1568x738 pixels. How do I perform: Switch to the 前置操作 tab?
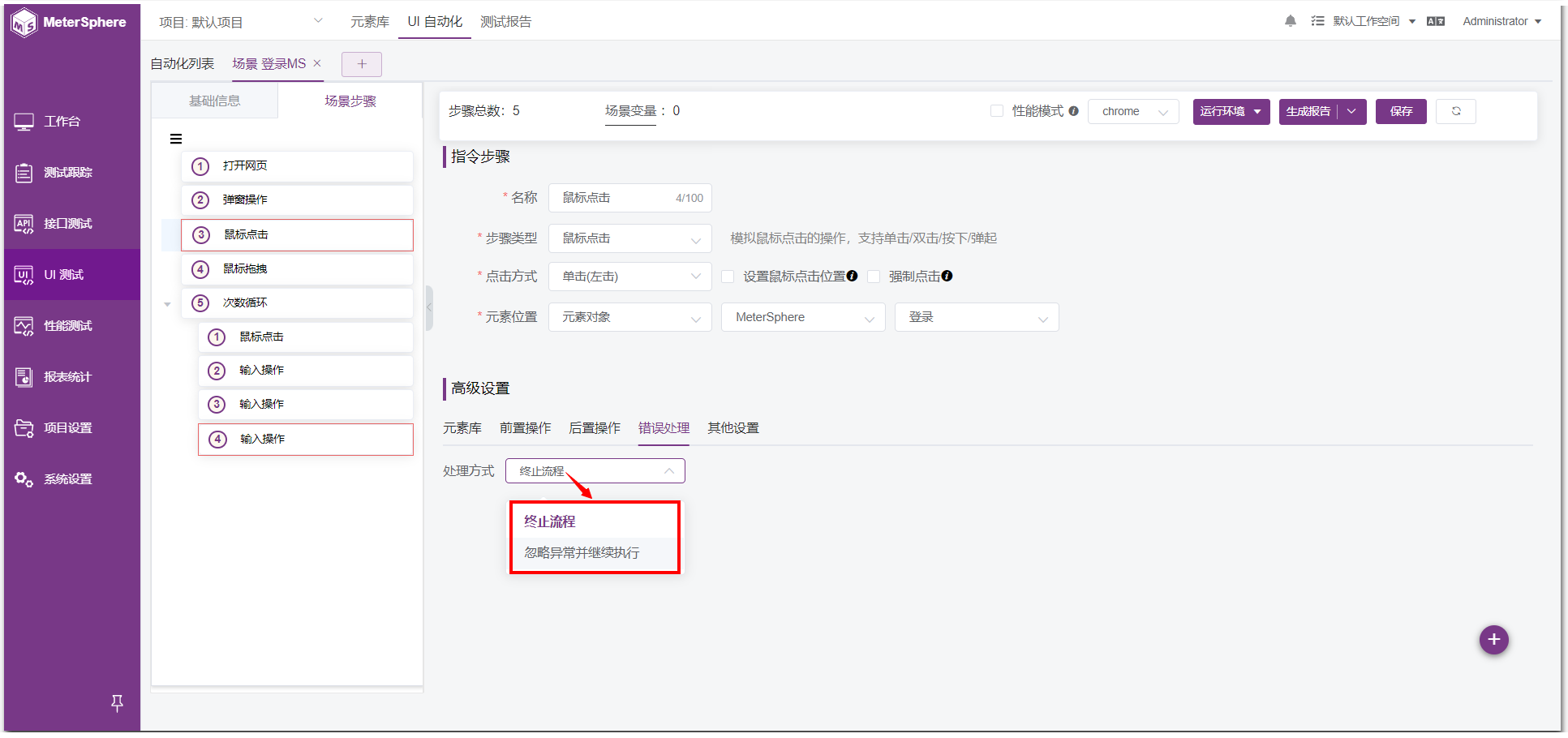coord(526,428)
